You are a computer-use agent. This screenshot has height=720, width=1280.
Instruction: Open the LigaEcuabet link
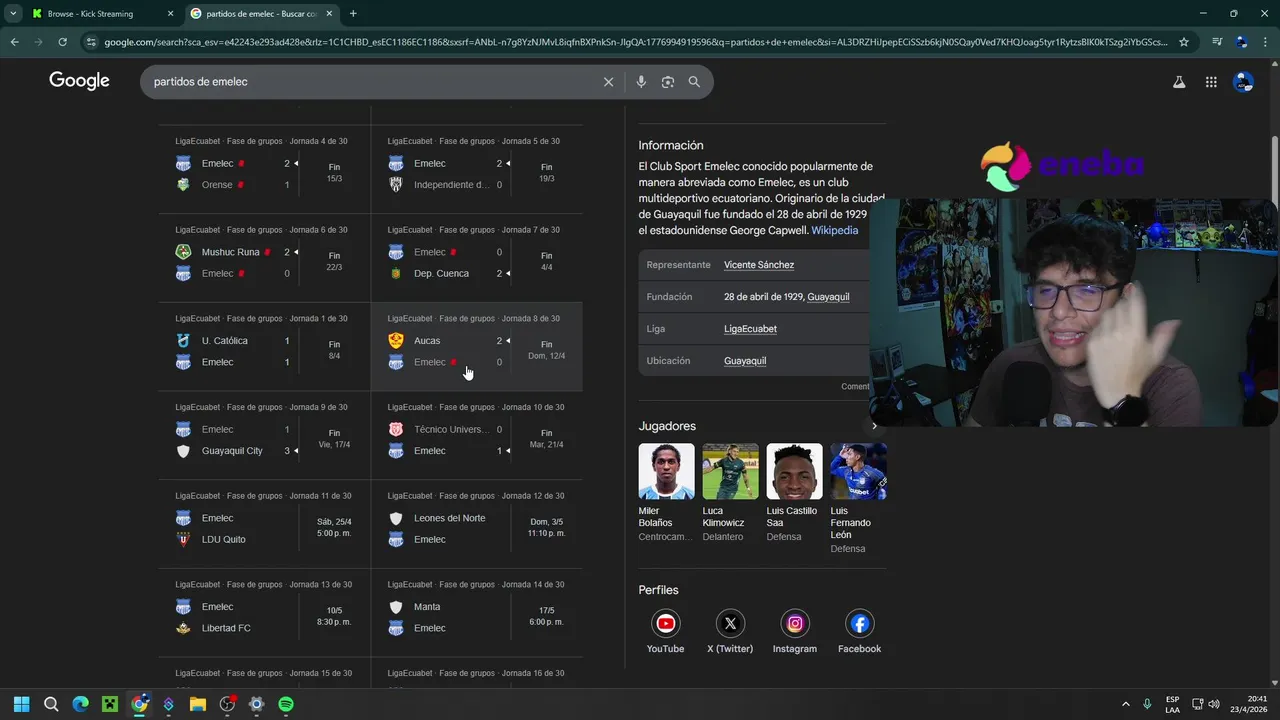(750, 329)
